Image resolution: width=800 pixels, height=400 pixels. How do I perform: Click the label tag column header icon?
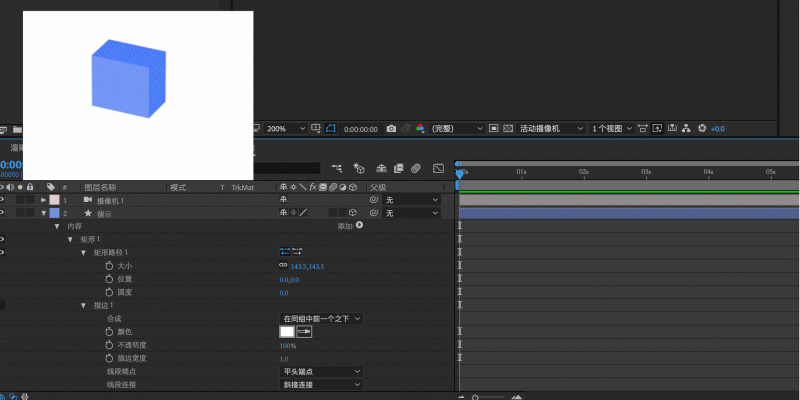51,187
